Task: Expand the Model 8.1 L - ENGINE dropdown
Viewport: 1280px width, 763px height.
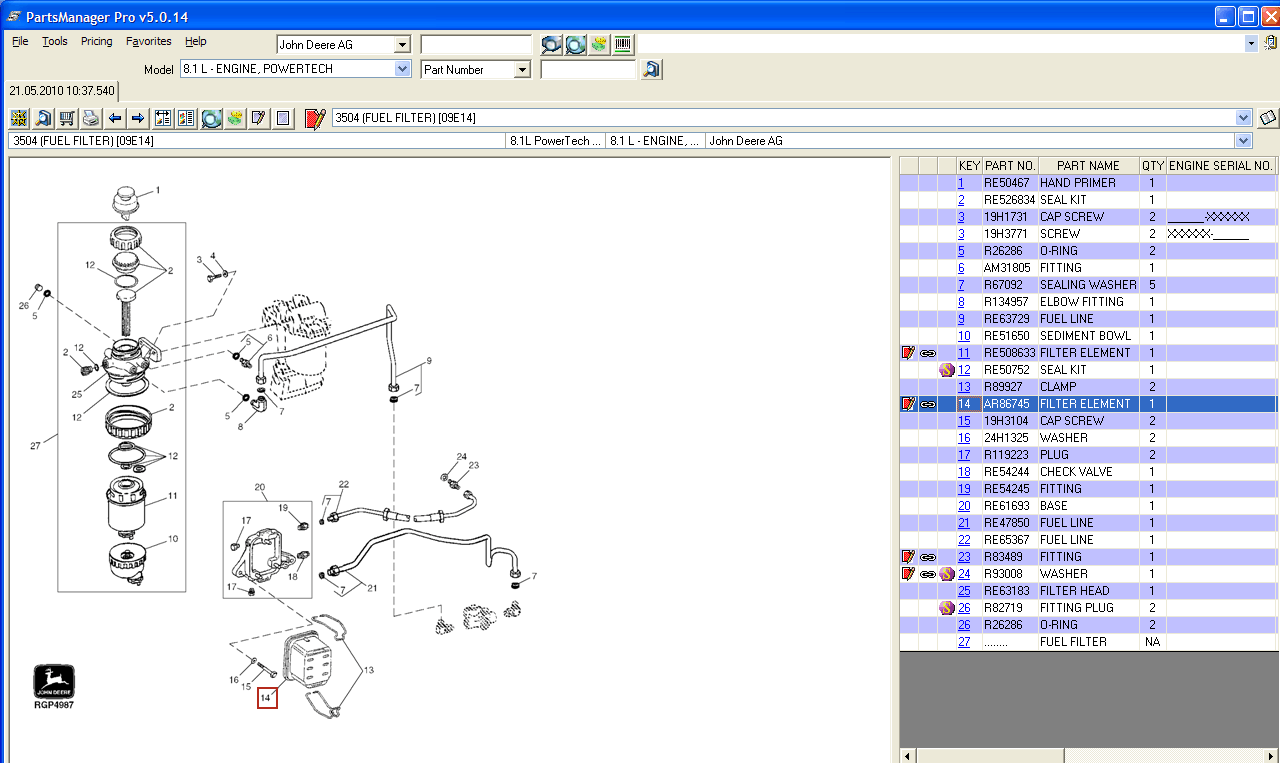Action: (x=402, y=69)
